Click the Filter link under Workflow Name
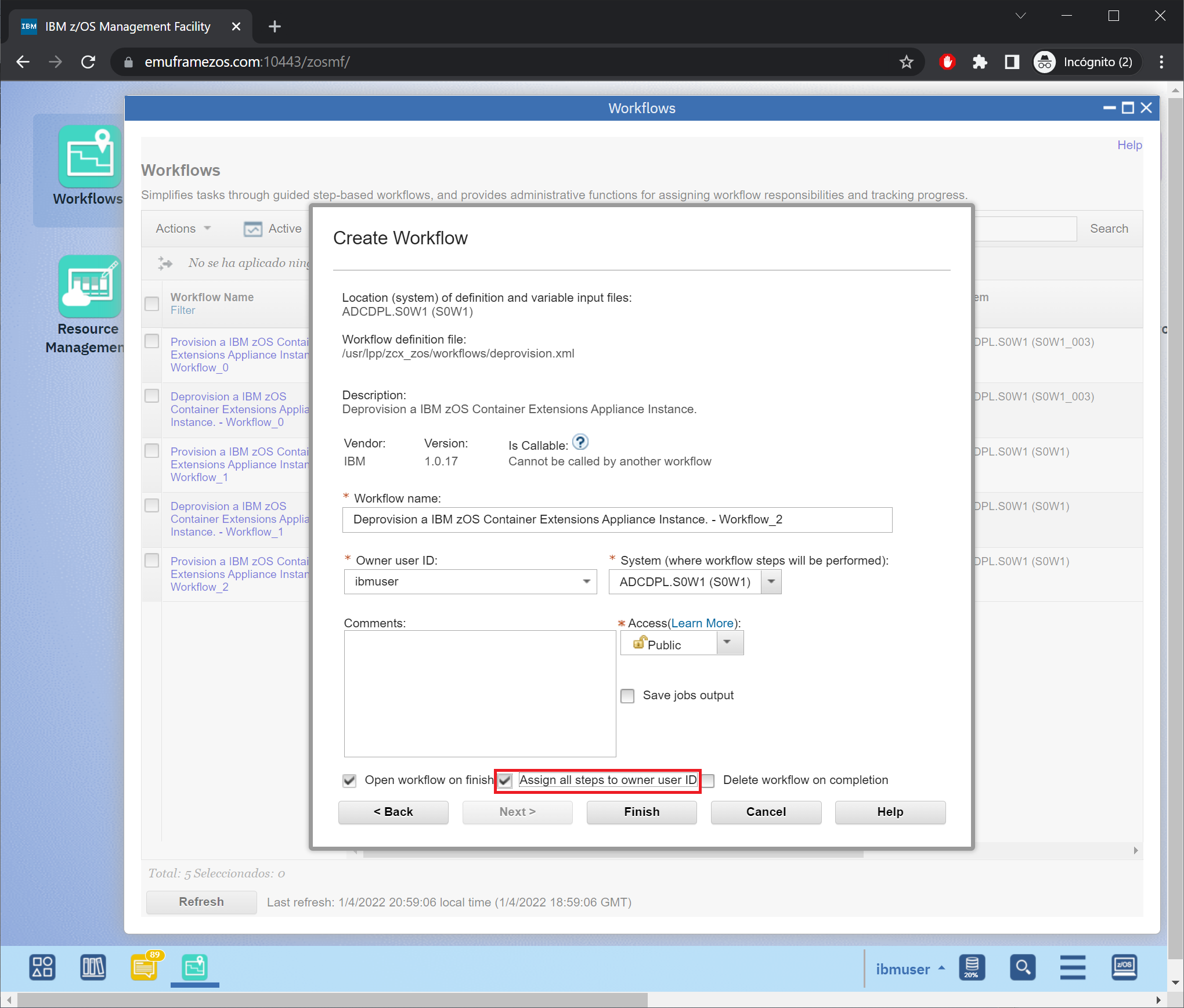 [183, 310]
